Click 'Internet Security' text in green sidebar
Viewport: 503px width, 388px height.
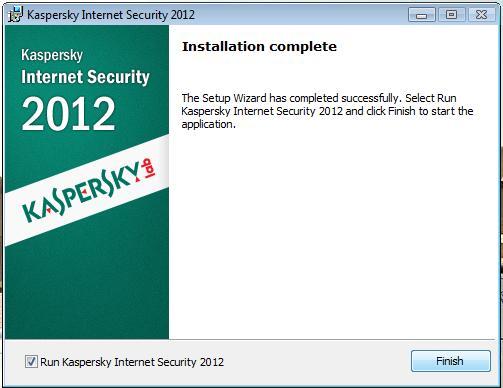[x=85, y=77]
